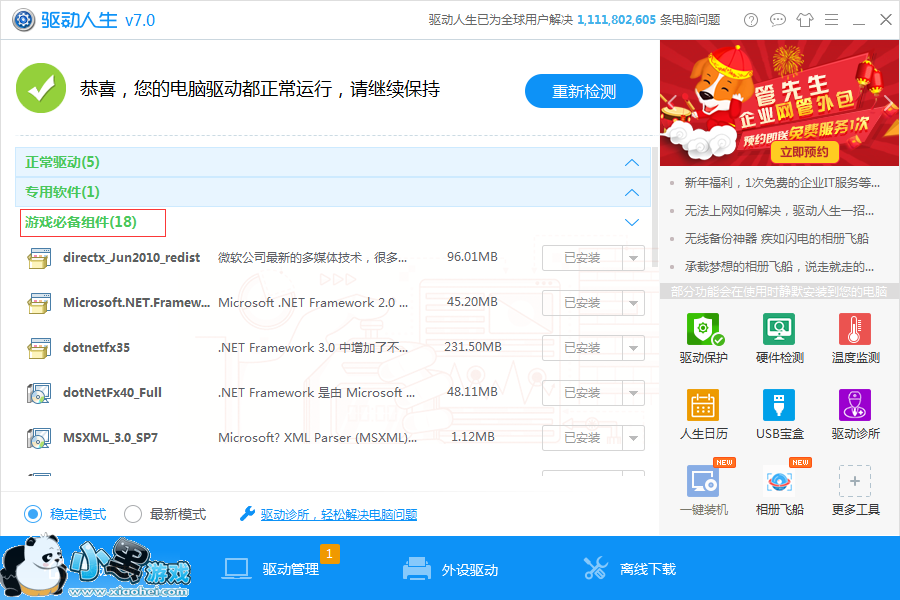This screenshot has height=600, width=900.
Task: Switch to 外设驱动 tab
Action: pyautogui.click(x=451, y=569)
